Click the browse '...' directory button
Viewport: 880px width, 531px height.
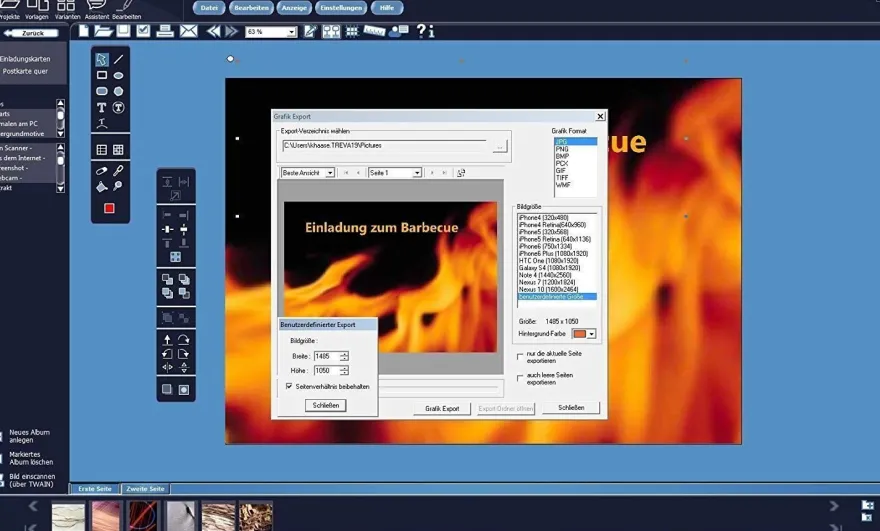(499, 147)
